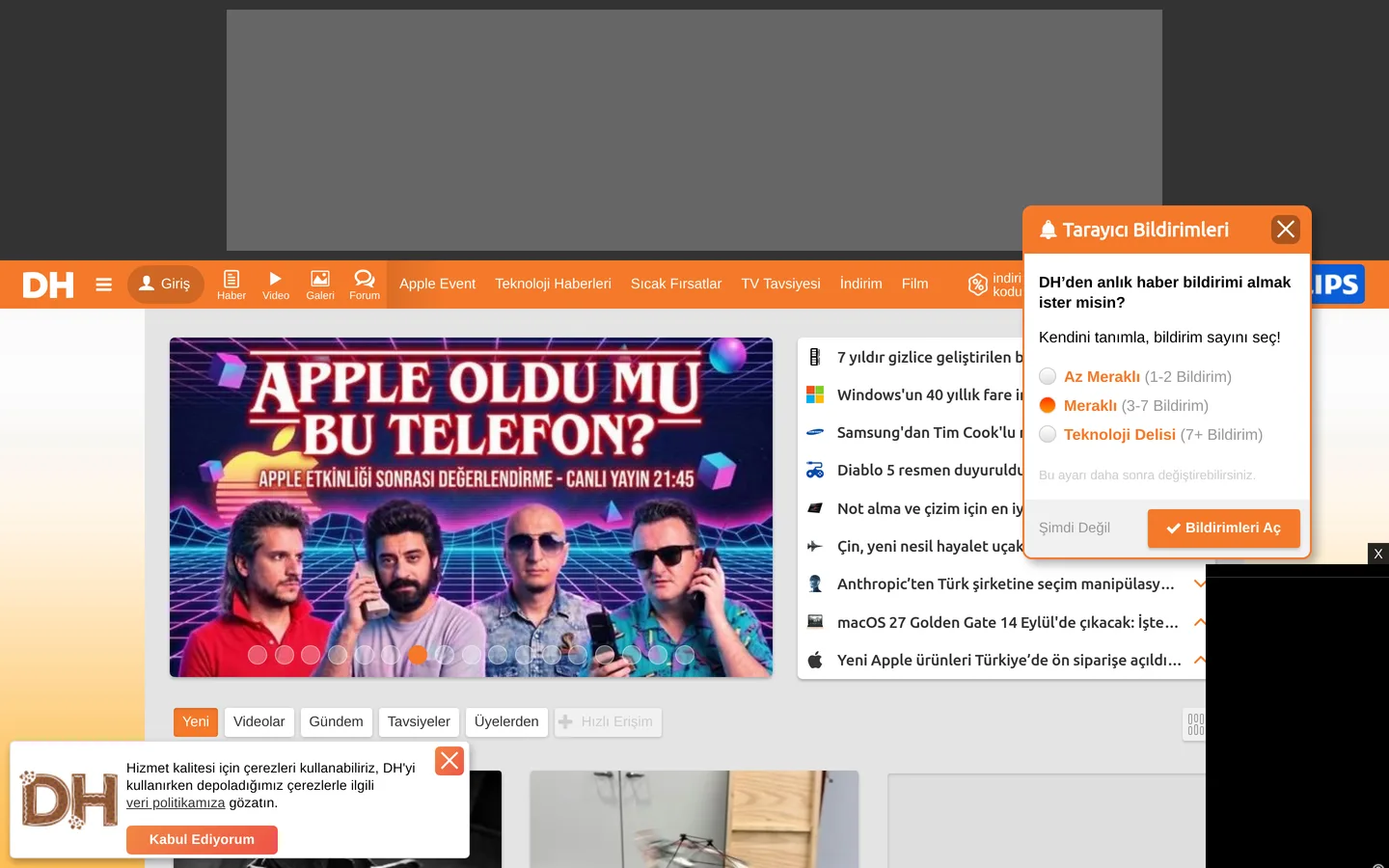Click the indirim kodu percent icon
This screenshot has width=1389, height=868.
[x=978, y=285]
